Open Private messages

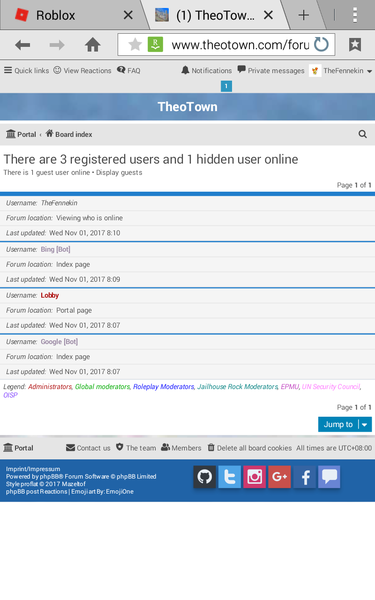pyautogui.click(x=271, y=70)
